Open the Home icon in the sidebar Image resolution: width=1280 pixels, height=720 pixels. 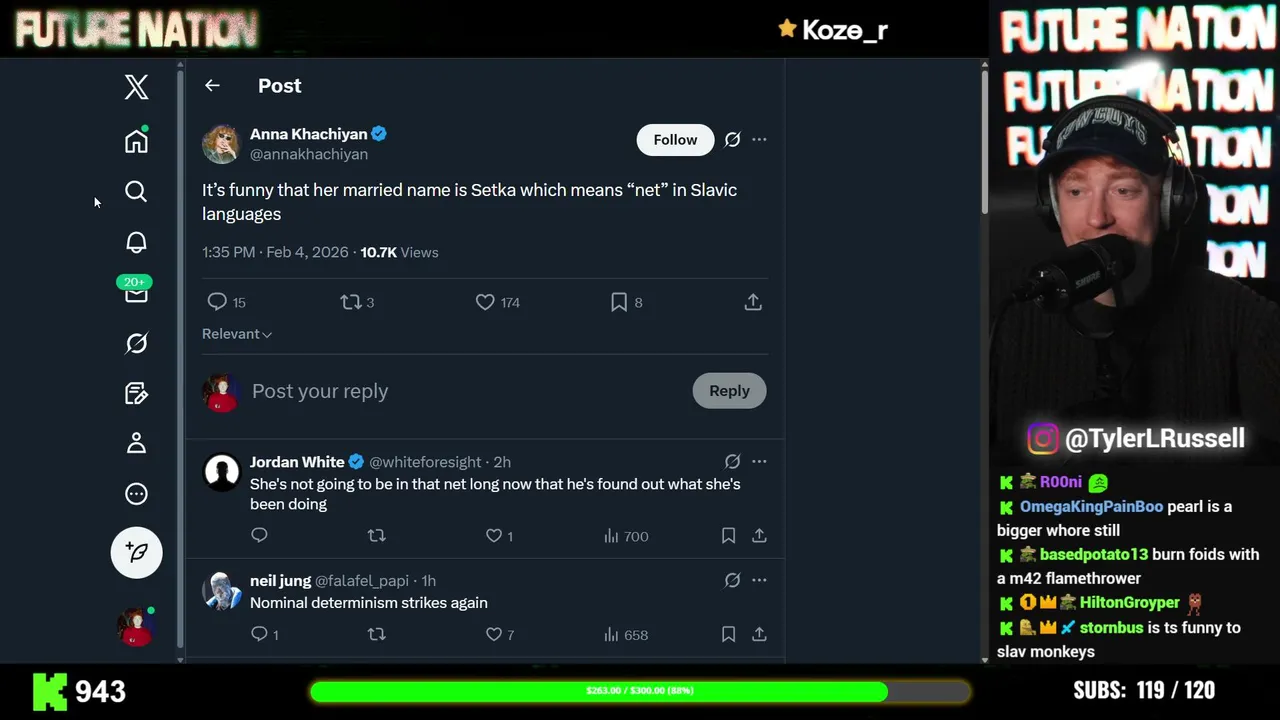tap(136, 141)
